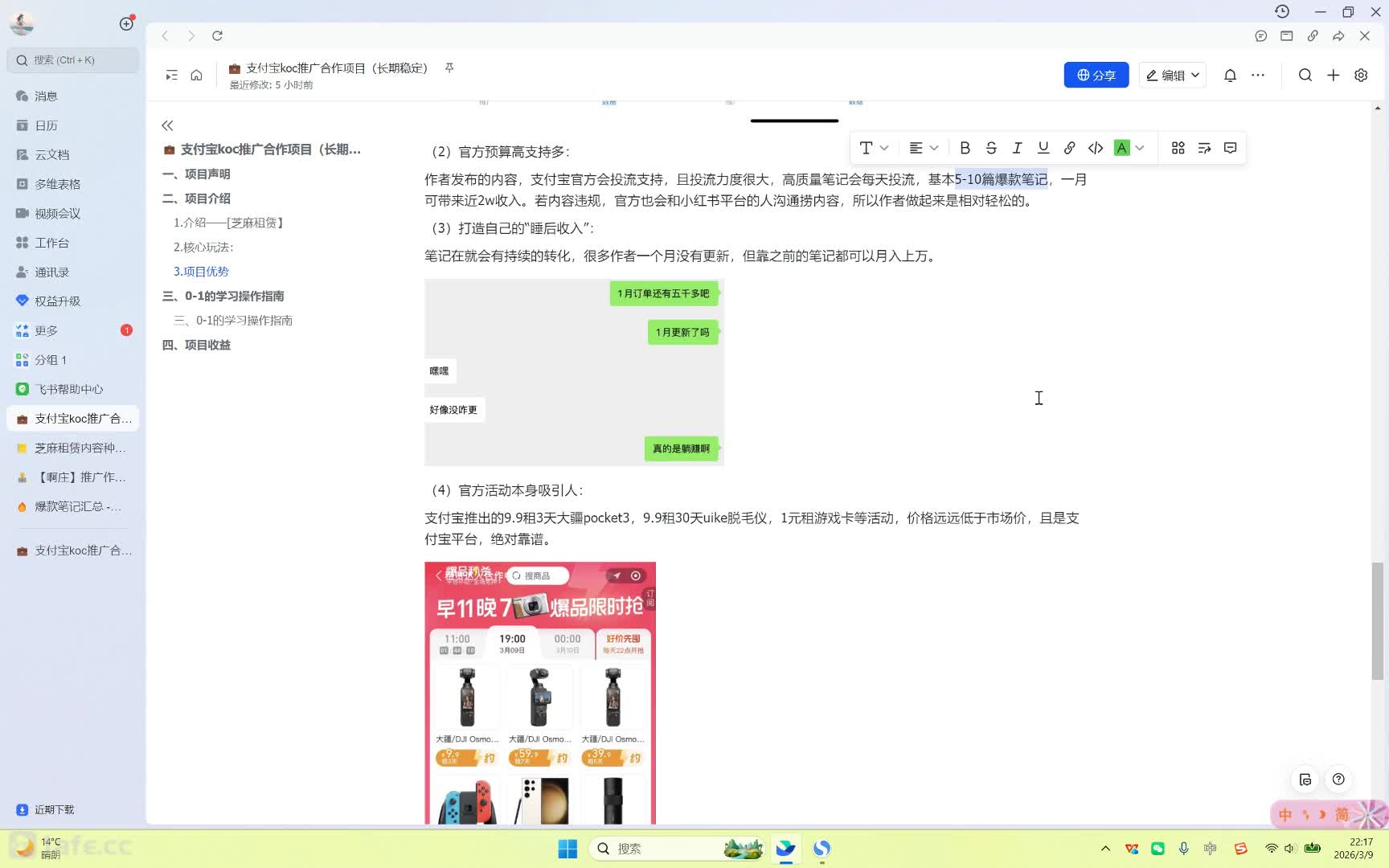
Task: Expand the paragraph alignment dropdown
Action: coord(924,148)
